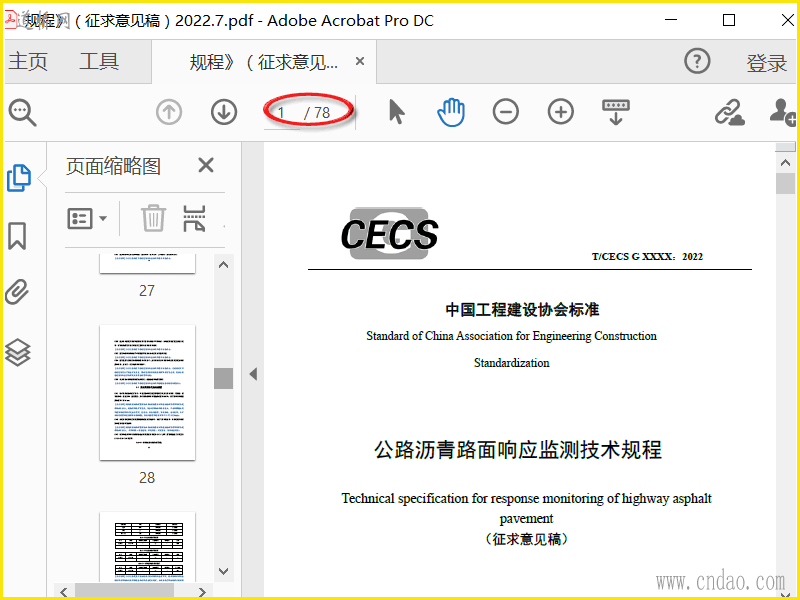800x600 pixels.
Task: Open the page thumbnails panel icon
Action: pyautogui.click(x=19, y=178)
